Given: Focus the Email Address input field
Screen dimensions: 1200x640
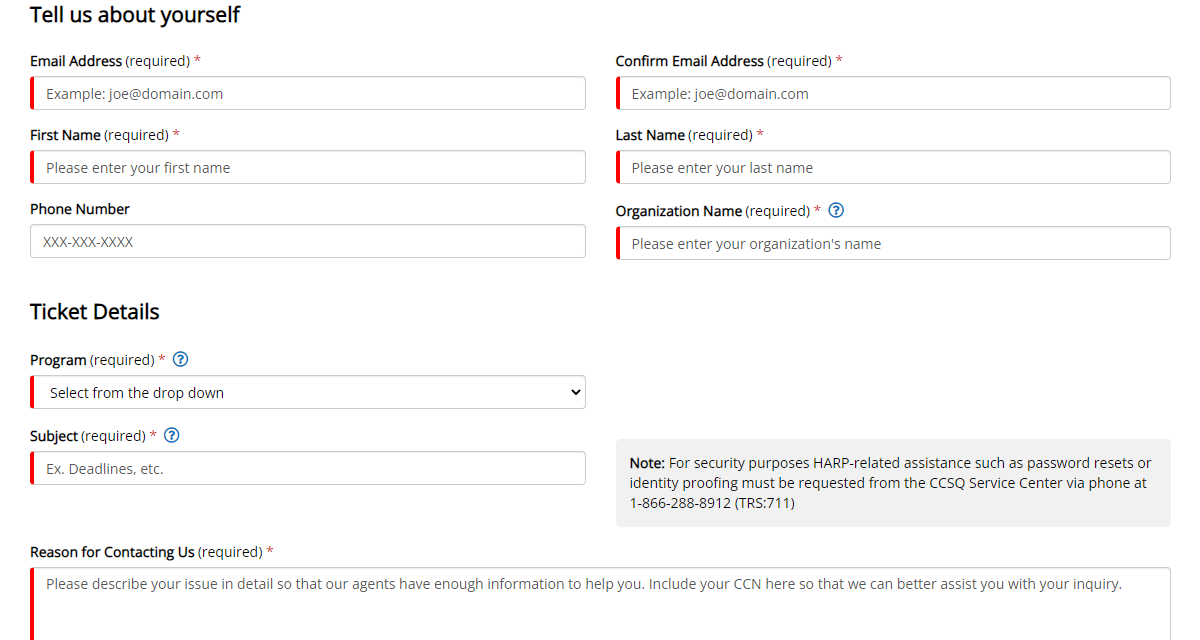Looking at the screenshot, I should pyautogui.click(x=308, y=94).
